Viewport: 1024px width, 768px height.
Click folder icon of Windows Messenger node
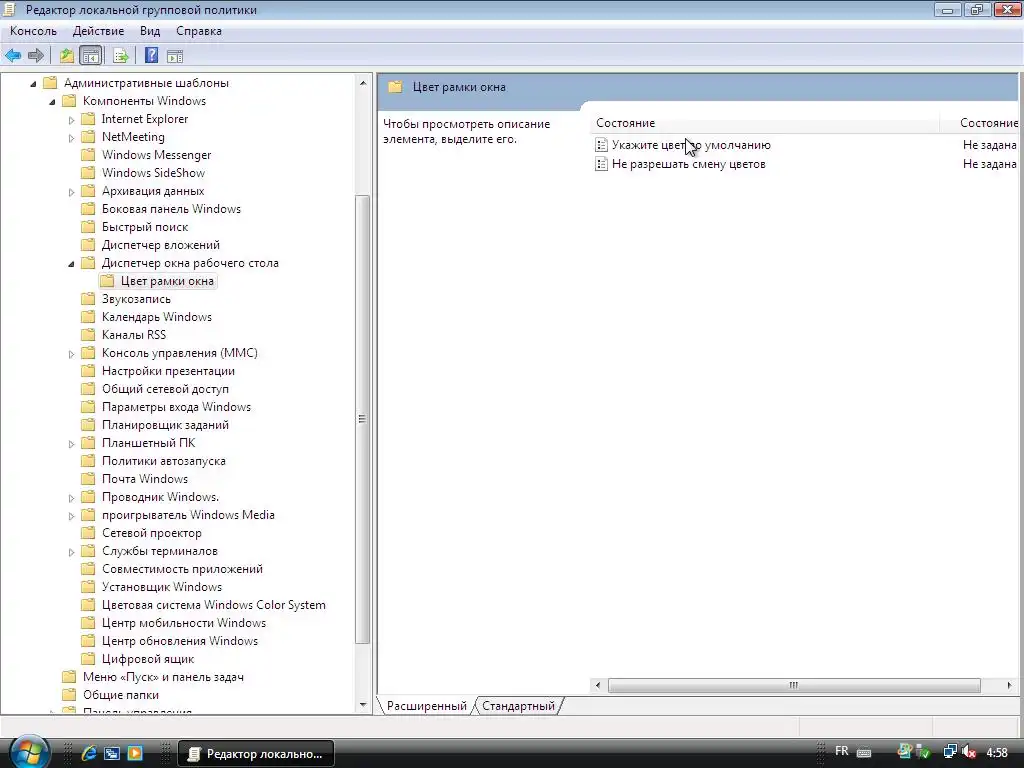pyautogui.click(x=88, y=155)
